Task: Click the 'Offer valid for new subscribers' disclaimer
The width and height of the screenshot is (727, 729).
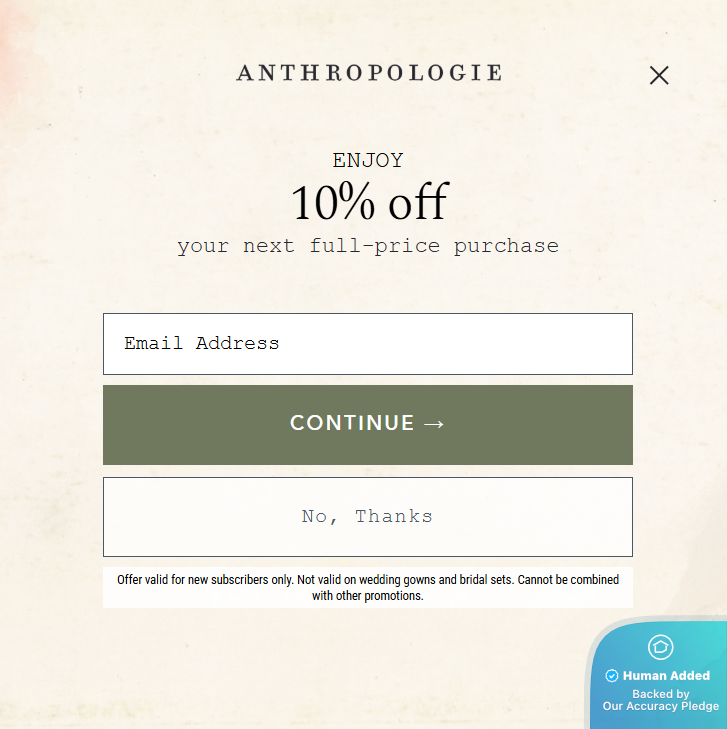Action: 204,580
